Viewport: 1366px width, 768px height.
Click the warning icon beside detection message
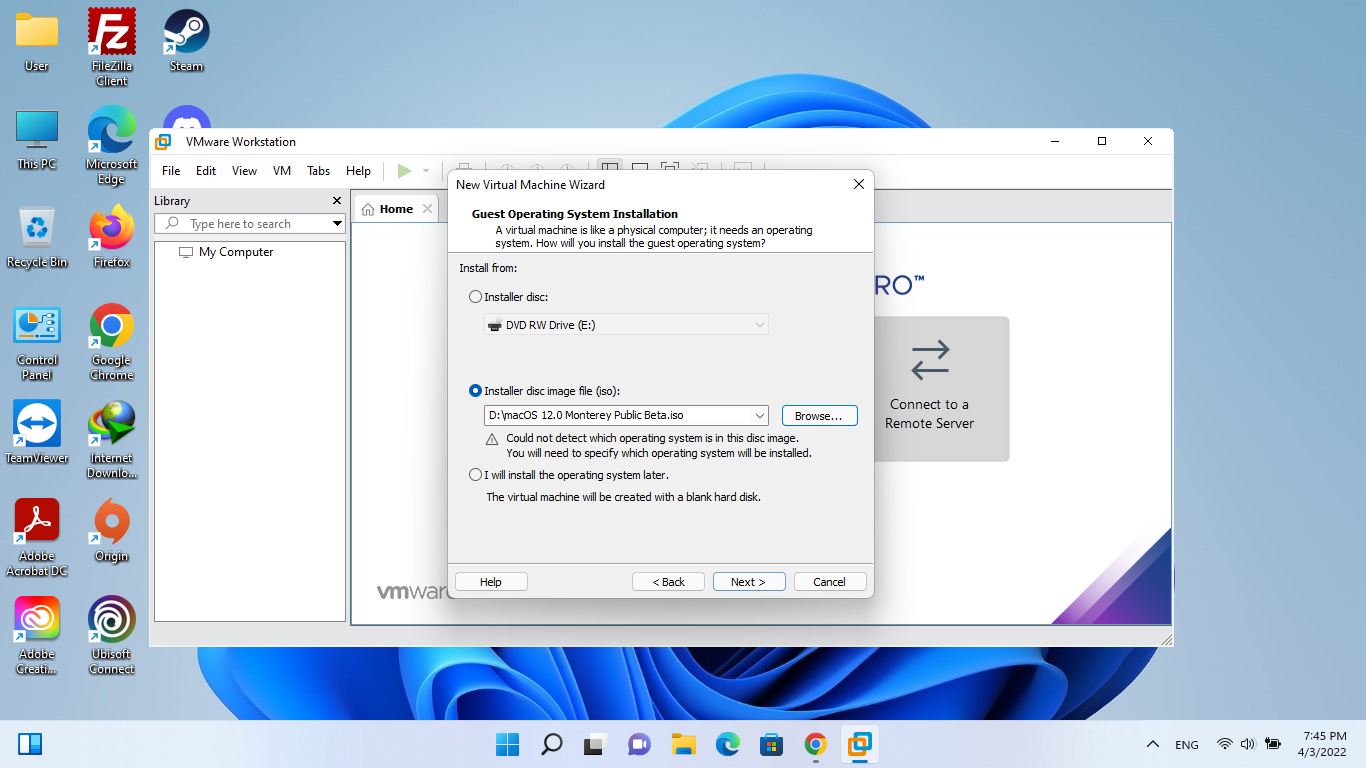(x=492, y=439)
